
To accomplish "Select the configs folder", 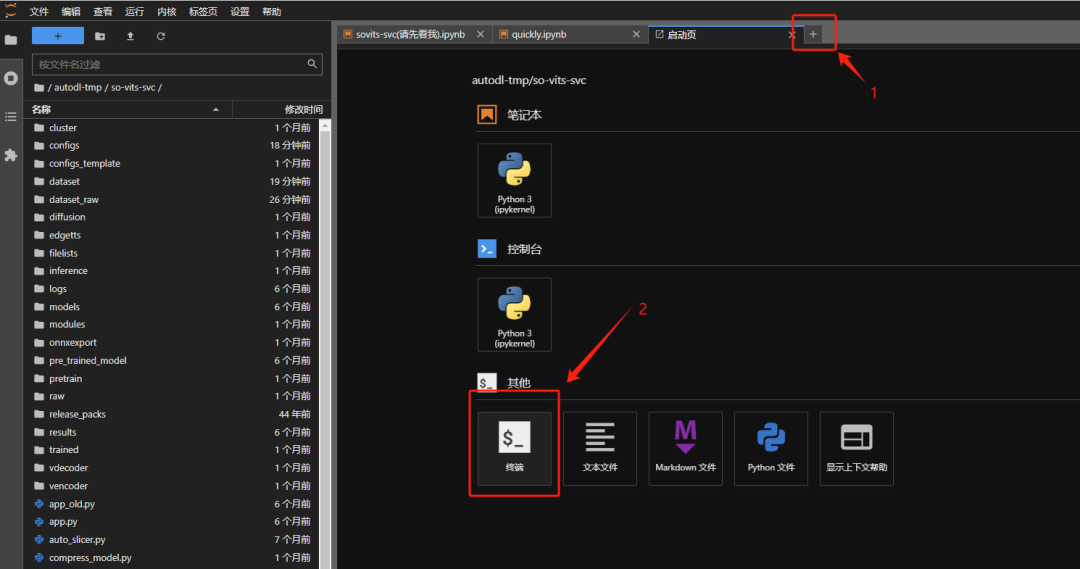I will [172, 145].
